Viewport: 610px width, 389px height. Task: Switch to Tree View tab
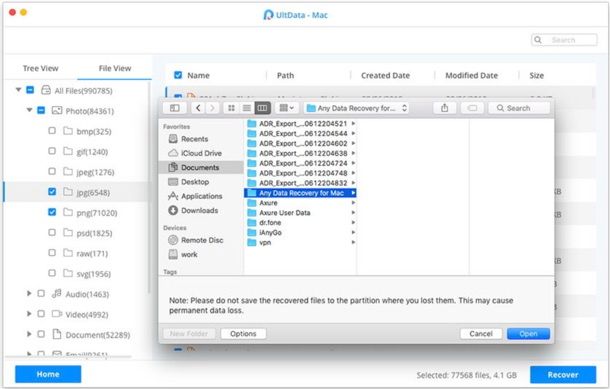[40, 68]
